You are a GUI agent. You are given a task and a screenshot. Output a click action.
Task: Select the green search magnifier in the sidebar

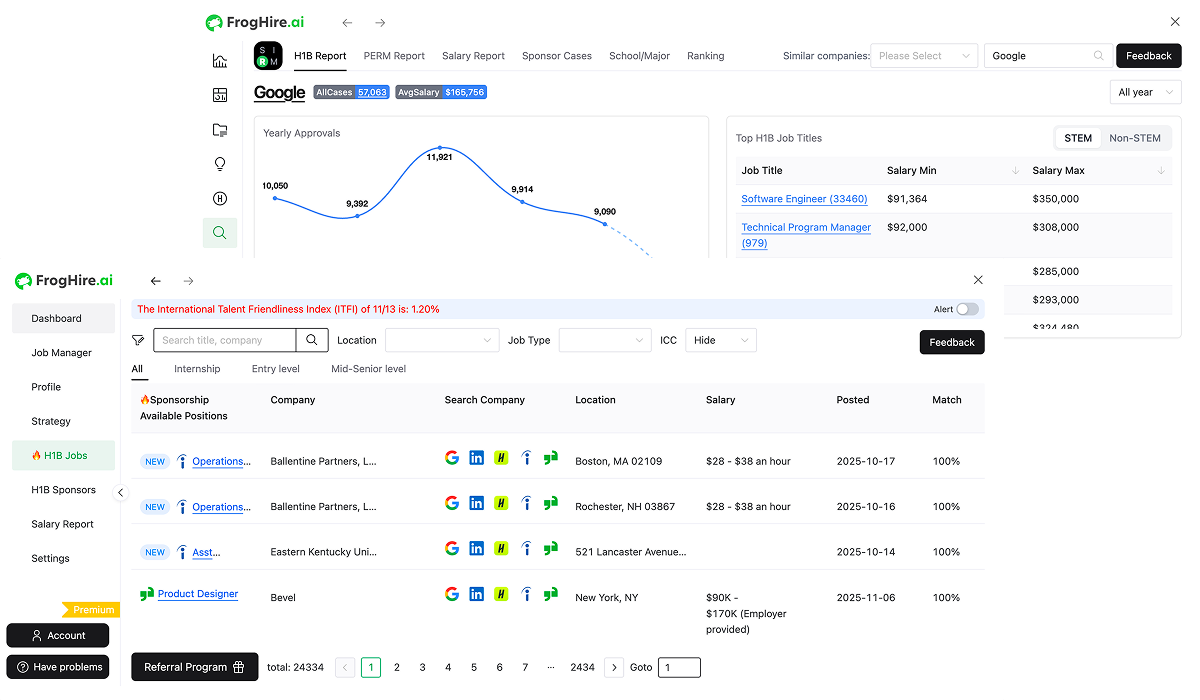pos(220,232)
